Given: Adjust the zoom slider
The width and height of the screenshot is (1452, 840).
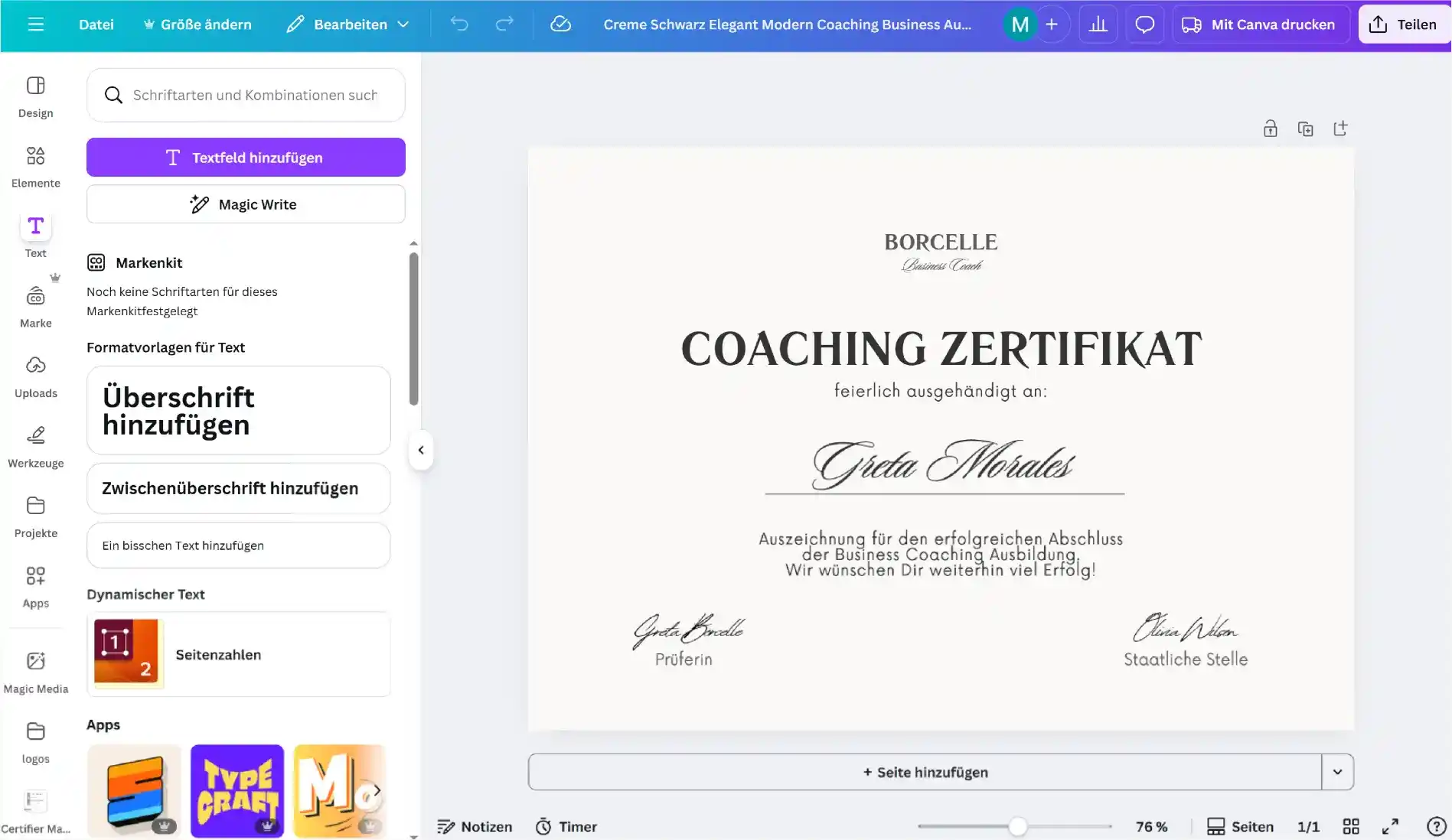Looking at the screenshot, I should pos(1017,826).
